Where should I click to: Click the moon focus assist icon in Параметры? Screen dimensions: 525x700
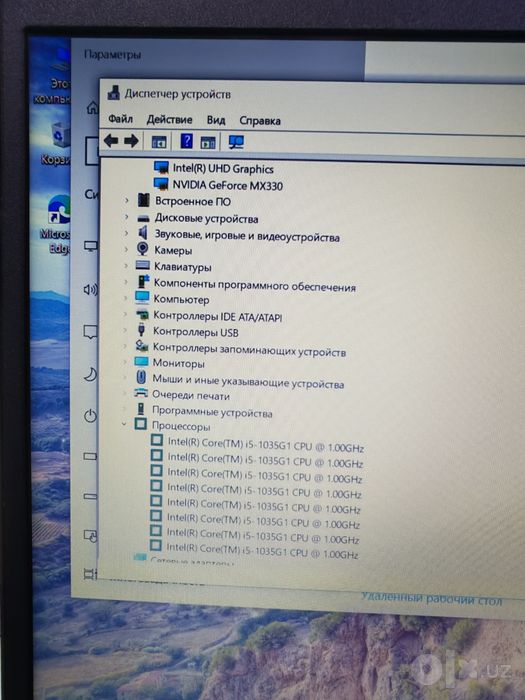pyautogui.click(x=91, y=375)
